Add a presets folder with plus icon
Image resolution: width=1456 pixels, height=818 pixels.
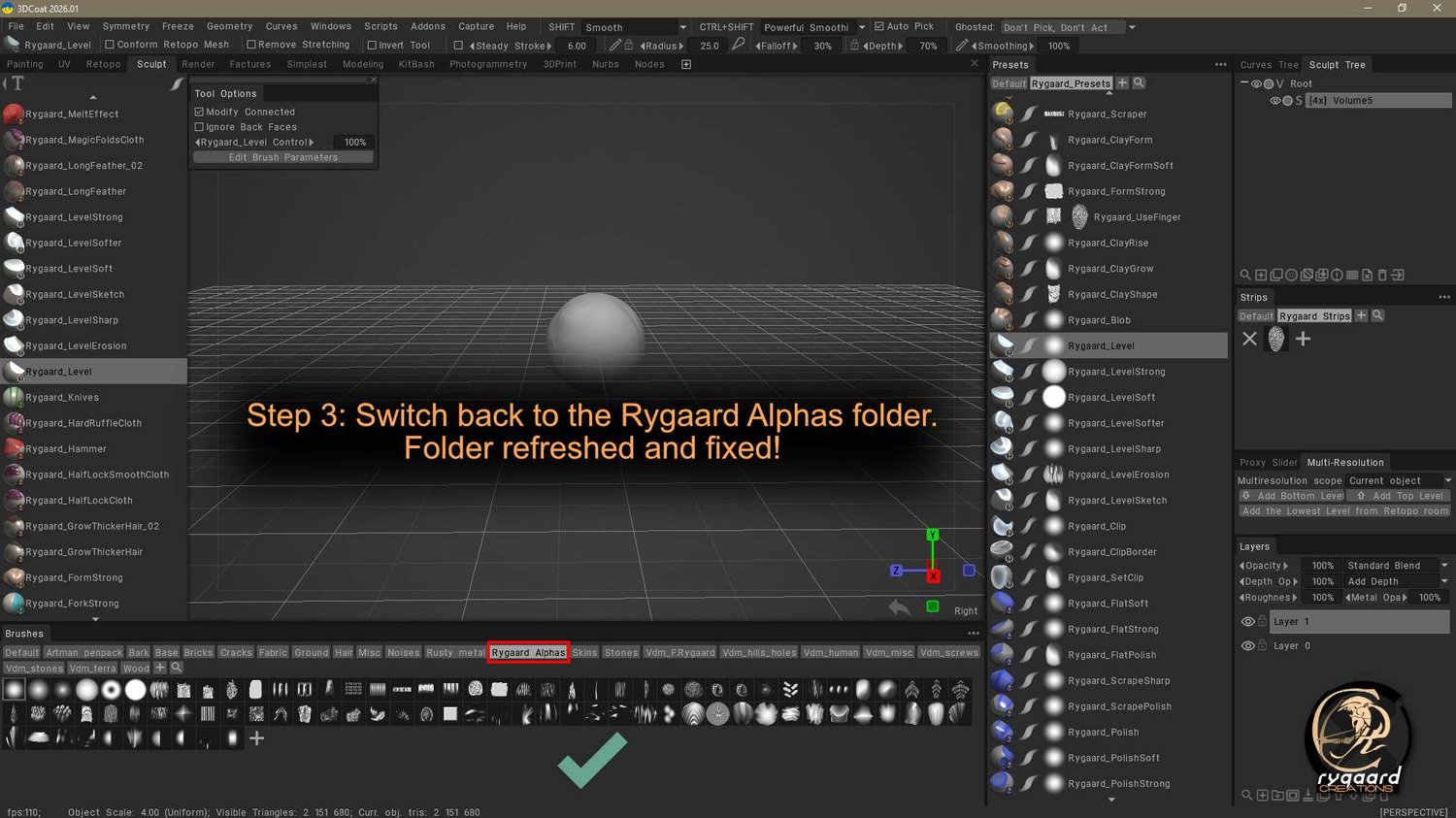pos(1122,83)
